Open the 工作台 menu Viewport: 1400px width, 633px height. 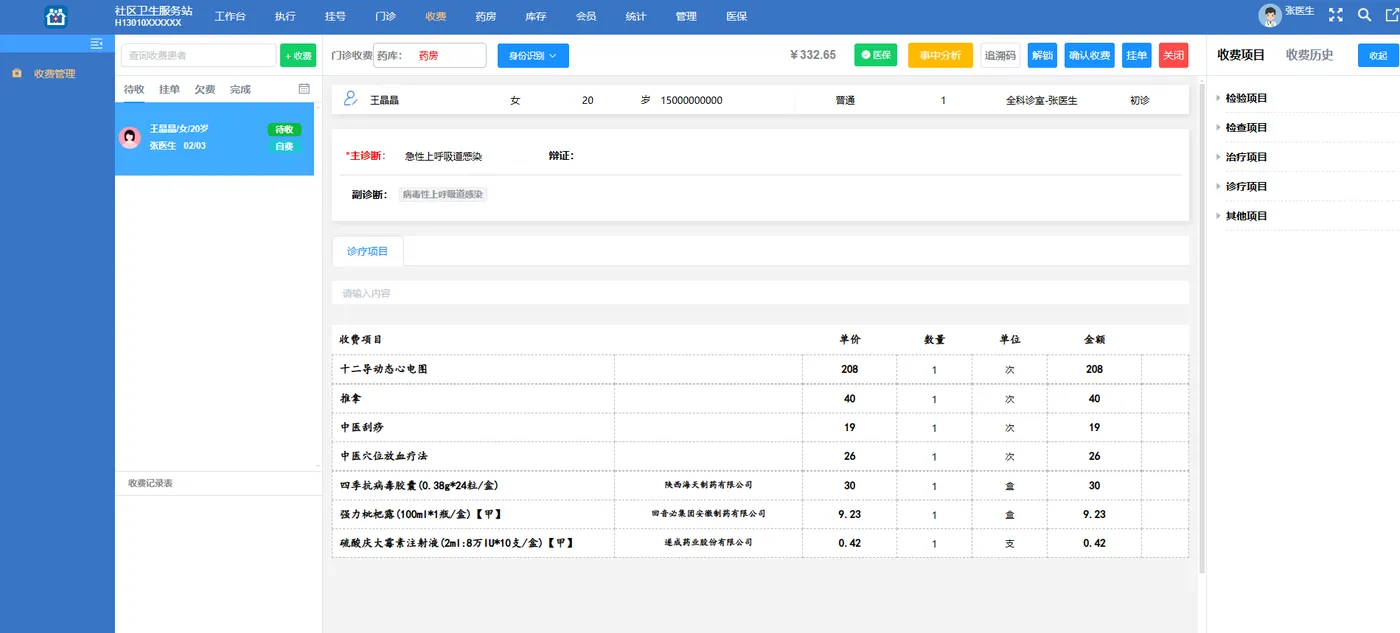(x=230, y=17)
